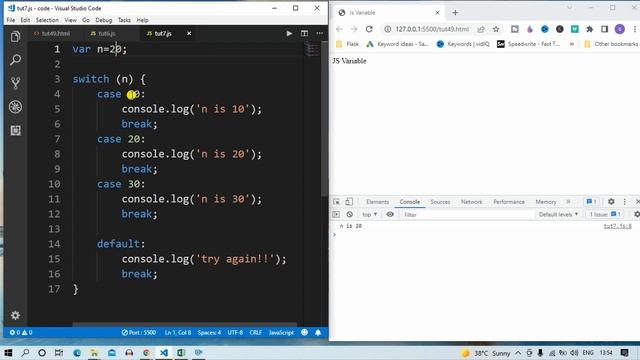
Task: Open Manage gear in VS Code activity bar
Action: tap(16, 315)
